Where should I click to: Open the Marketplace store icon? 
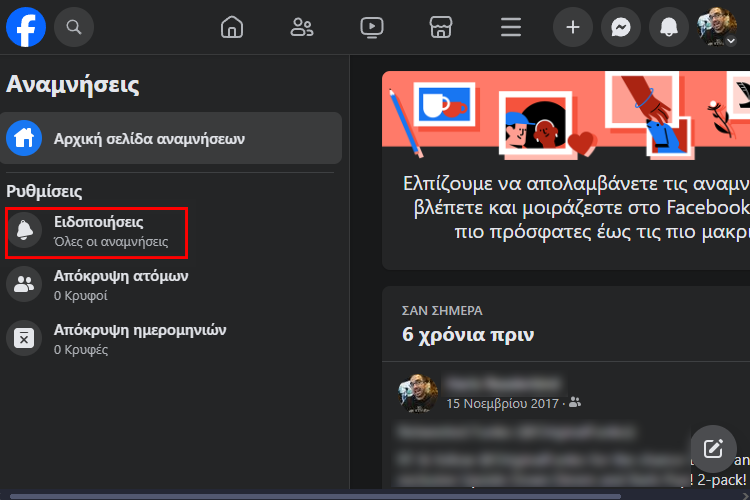441,27
